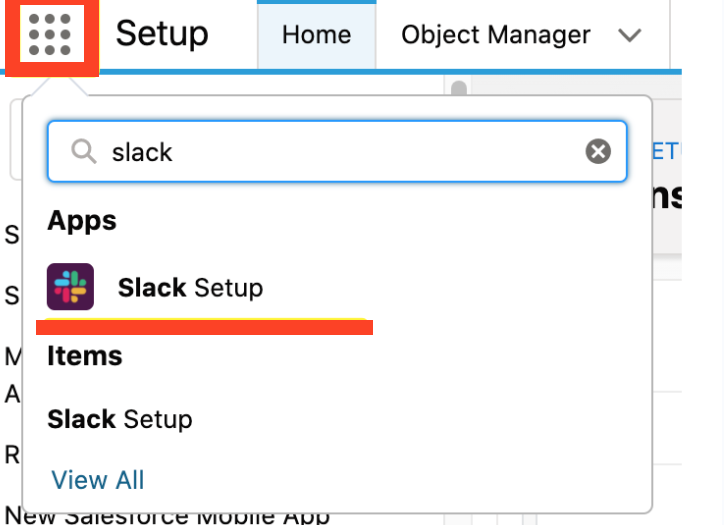
Task: Grab the gray scrollbar handle behind the panel
Action: pos(459,88)
